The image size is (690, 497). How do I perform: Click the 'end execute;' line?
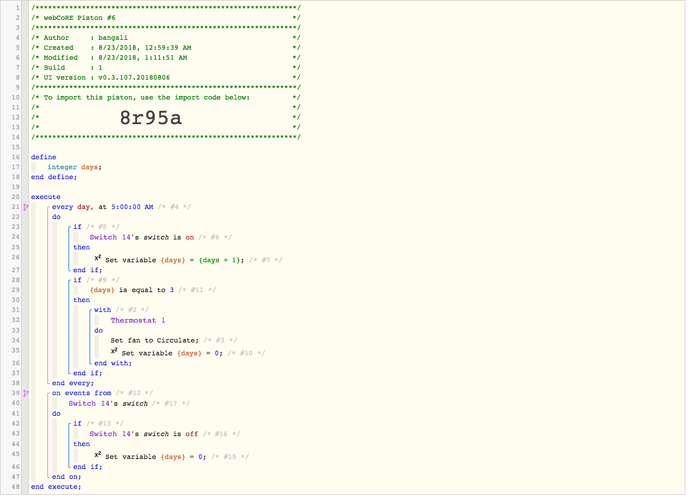tap(56, 487)
